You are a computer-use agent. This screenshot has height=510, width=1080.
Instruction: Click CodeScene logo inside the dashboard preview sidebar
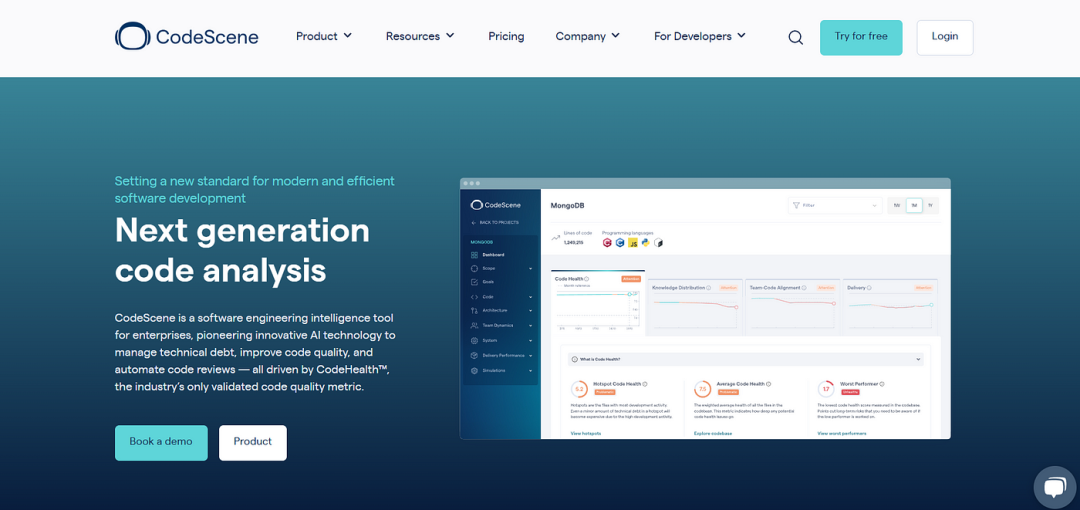point(496,205)
